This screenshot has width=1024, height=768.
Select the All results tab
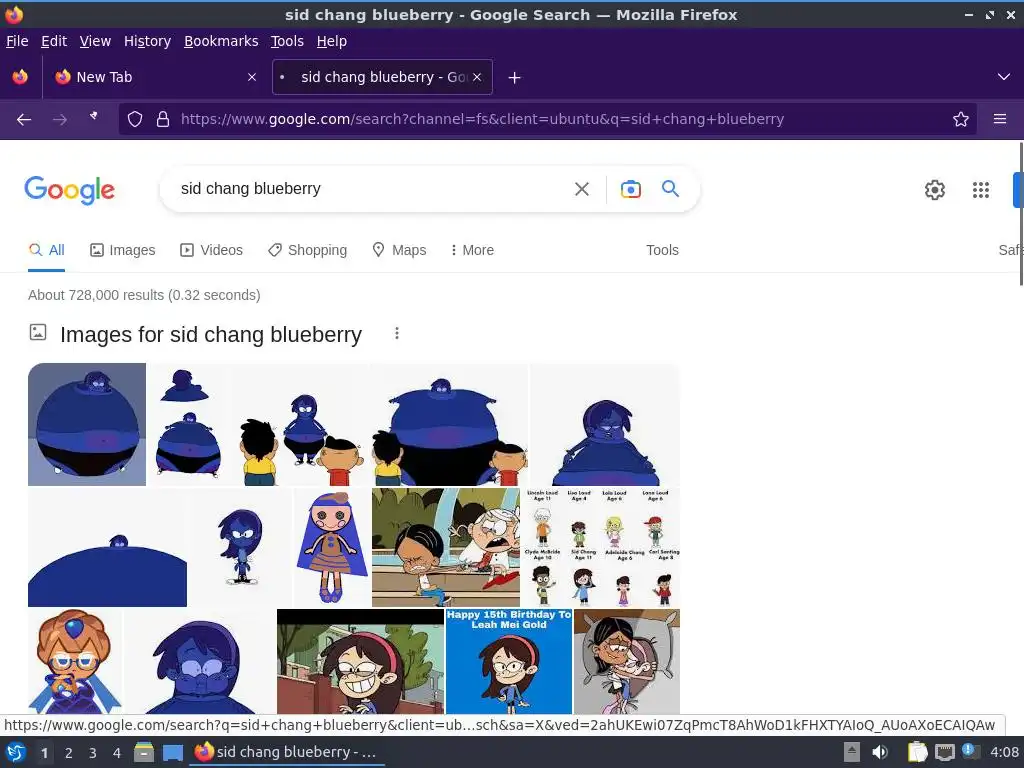click(x=46, y=250)
